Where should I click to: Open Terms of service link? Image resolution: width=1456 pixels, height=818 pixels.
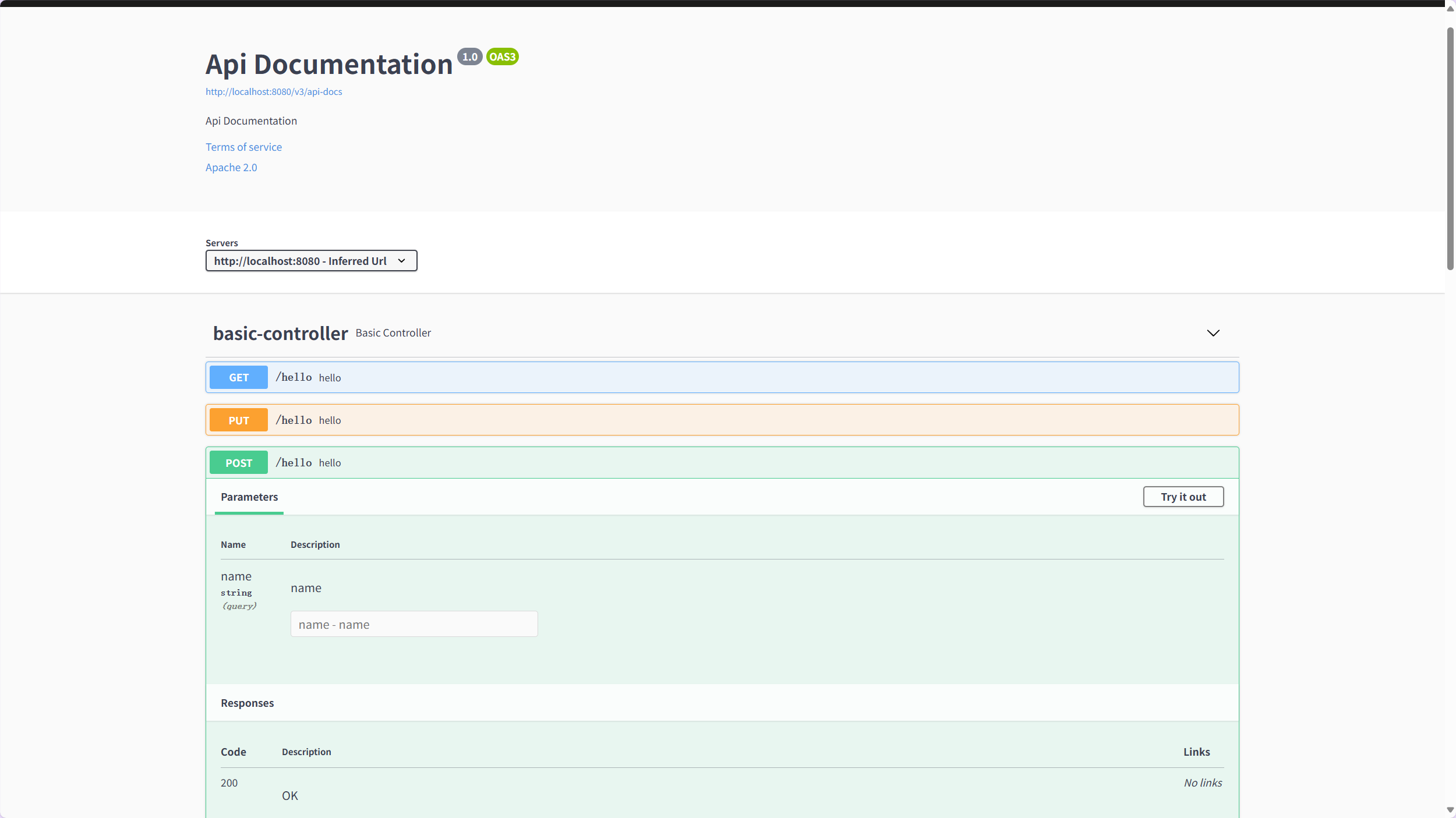(x=243, y=147)
